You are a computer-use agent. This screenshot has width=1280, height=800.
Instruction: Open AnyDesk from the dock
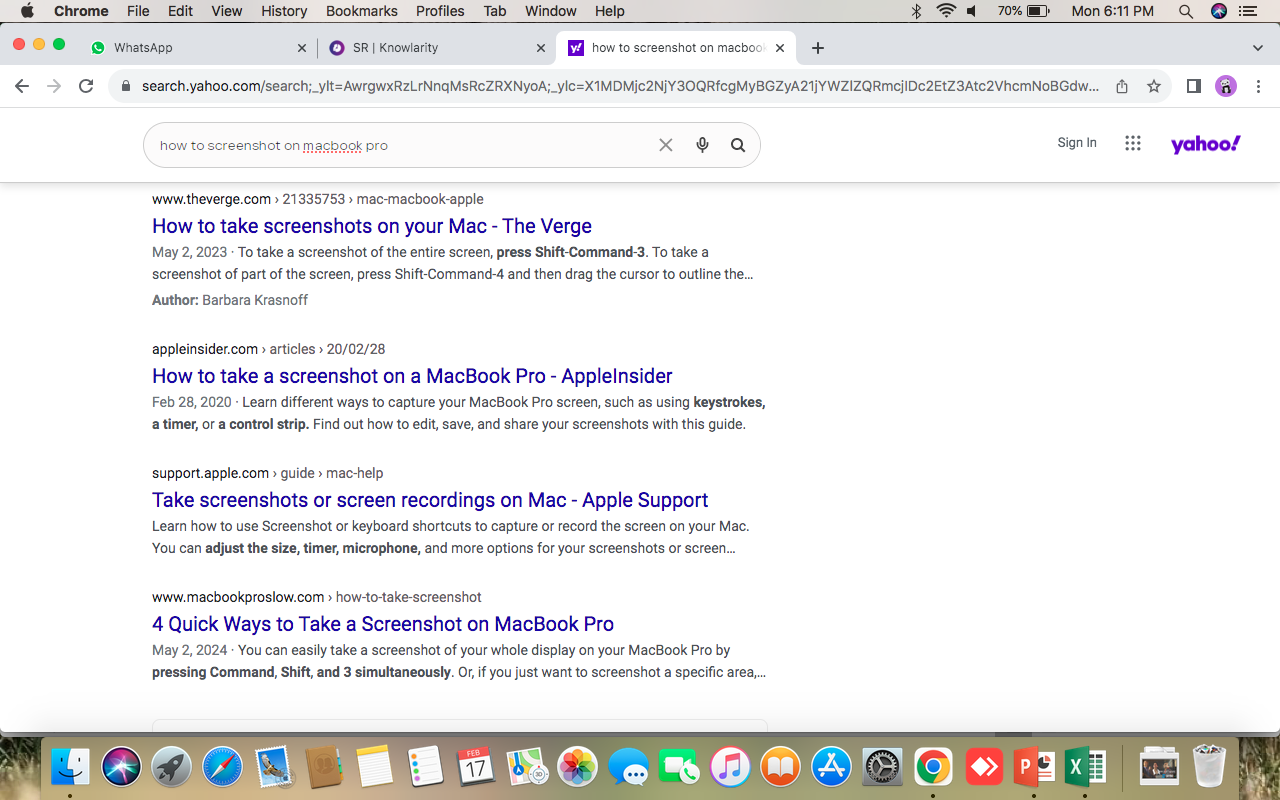tap(984, 767)
